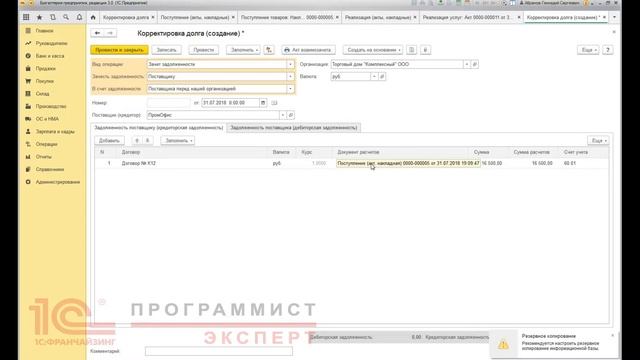The image size is (640, 360).
Task: Go to the Home page icon
Action: click(x=93, y=17)
